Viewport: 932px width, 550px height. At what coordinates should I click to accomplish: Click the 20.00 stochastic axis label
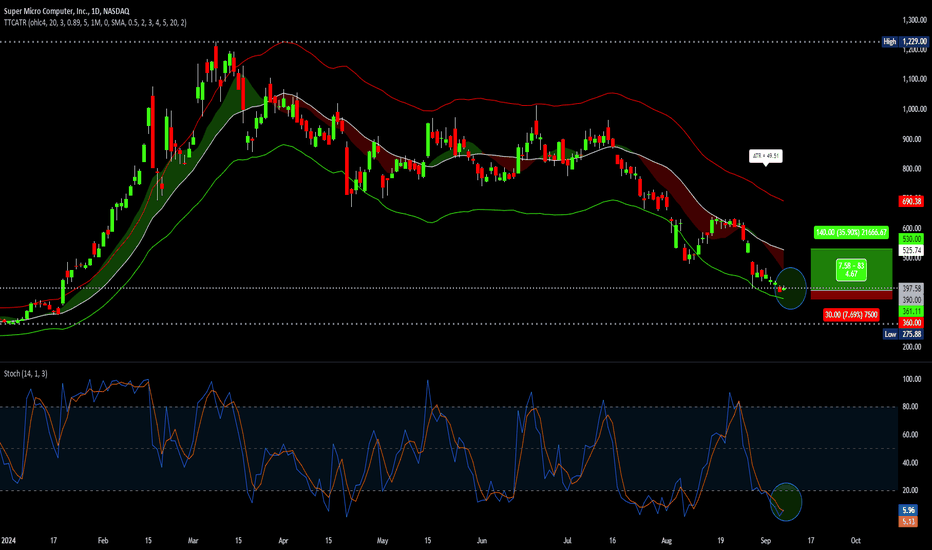(912, 491)
